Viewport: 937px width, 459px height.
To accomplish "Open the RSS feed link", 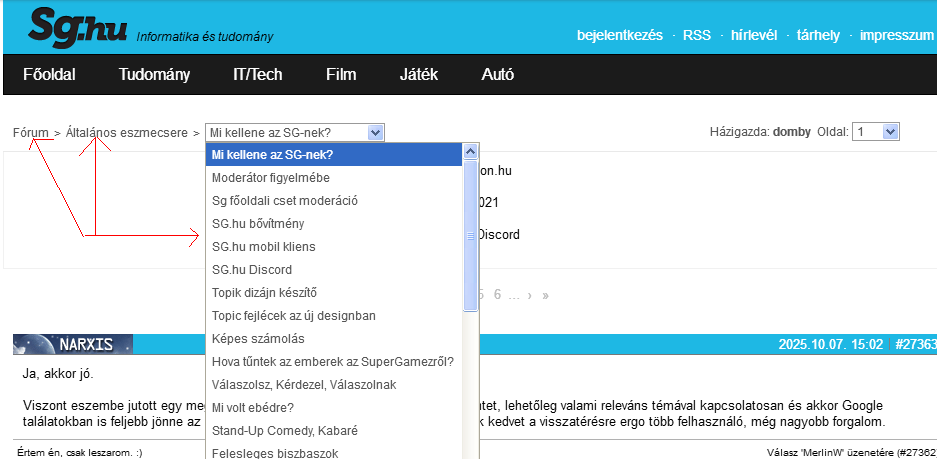I will click(x=697, y=35).
